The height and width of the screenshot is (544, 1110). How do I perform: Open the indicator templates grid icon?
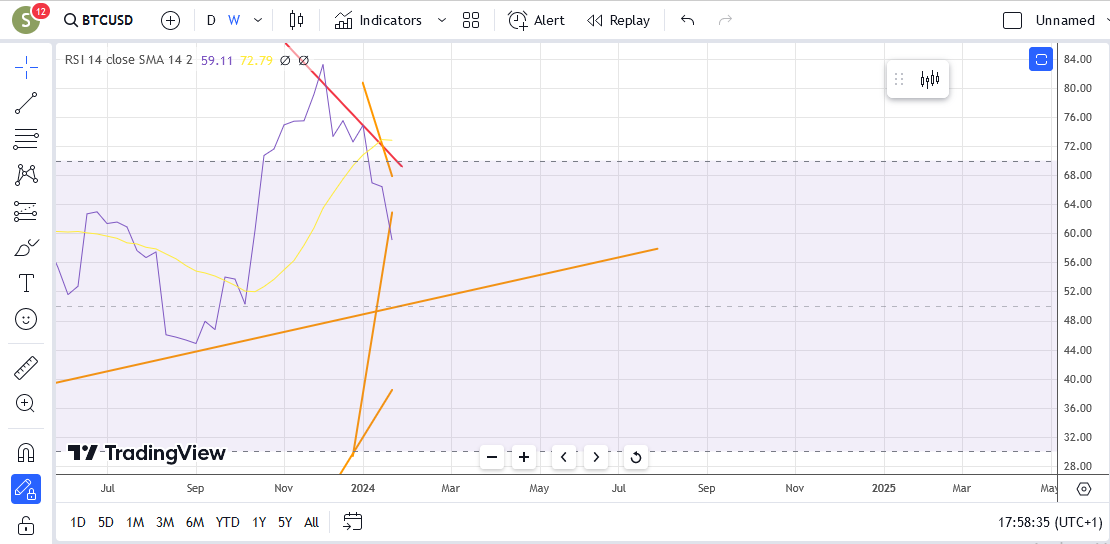tap(471, 21)
